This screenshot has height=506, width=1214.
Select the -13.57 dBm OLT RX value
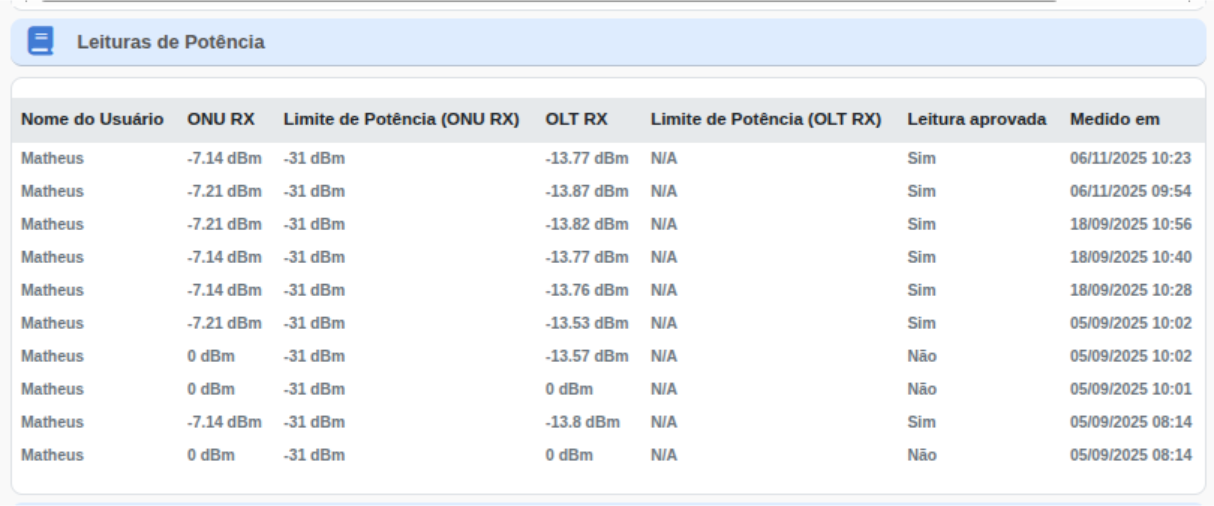click(586, 356)
